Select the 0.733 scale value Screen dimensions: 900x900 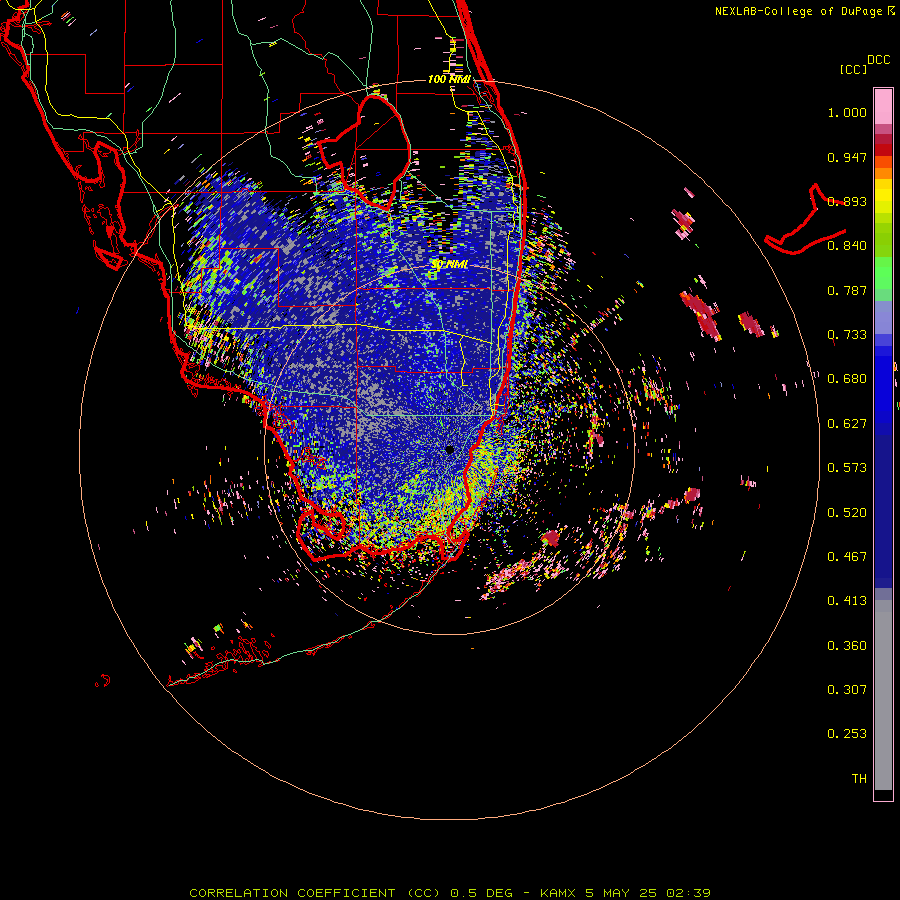point(847,335)
